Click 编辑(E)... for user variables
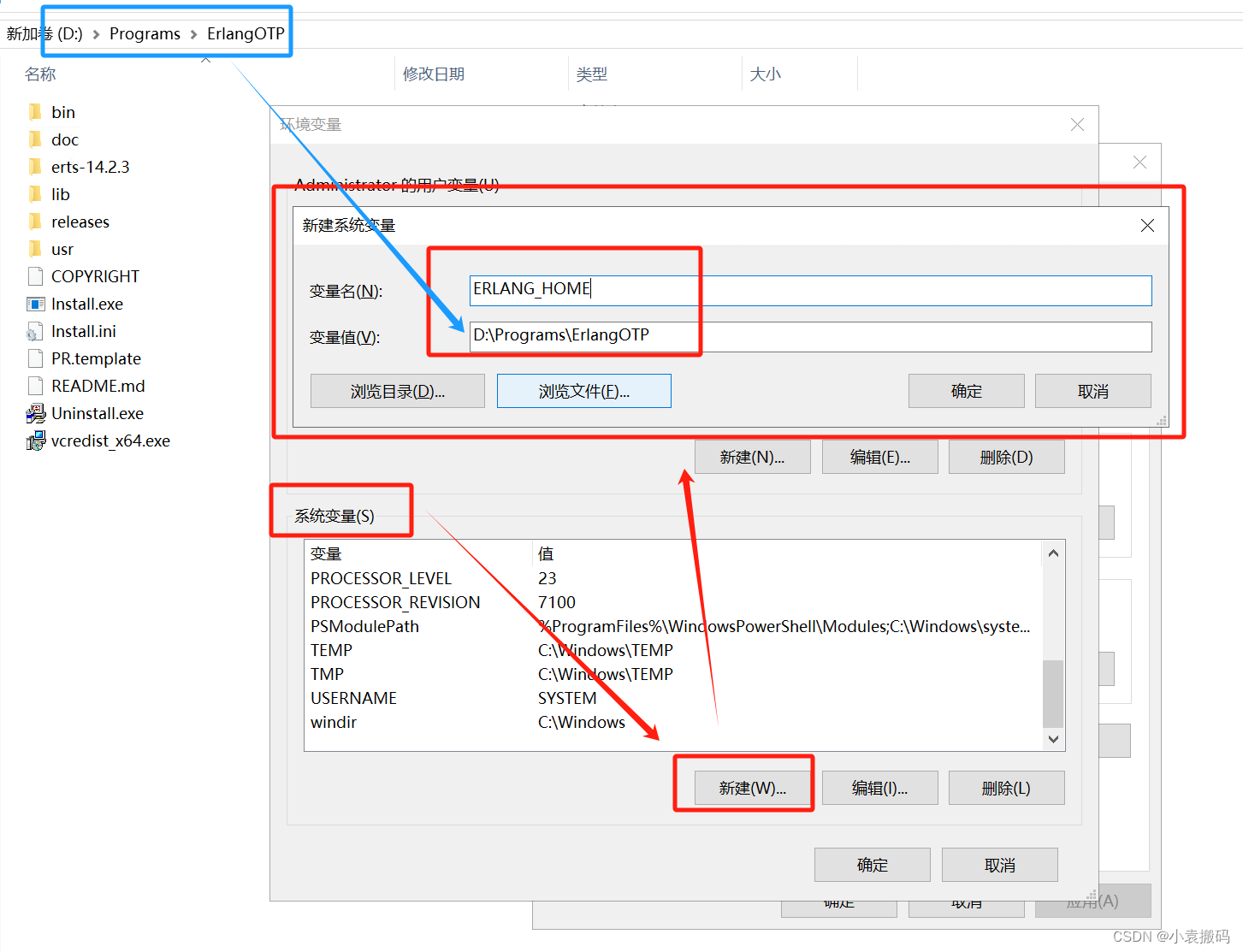1243x952 pixels. (879, 457)
